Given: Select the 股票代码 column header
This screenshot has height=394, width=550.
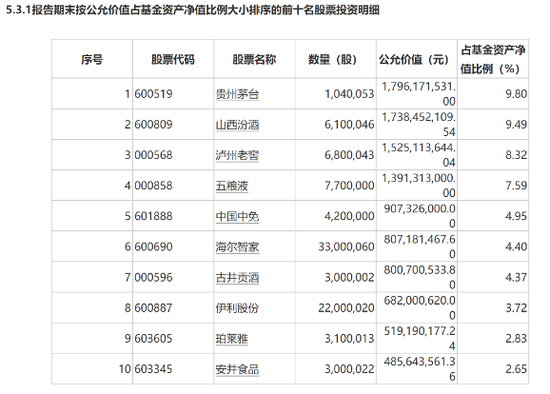Looking at the screenshot, I should [173, 59].
